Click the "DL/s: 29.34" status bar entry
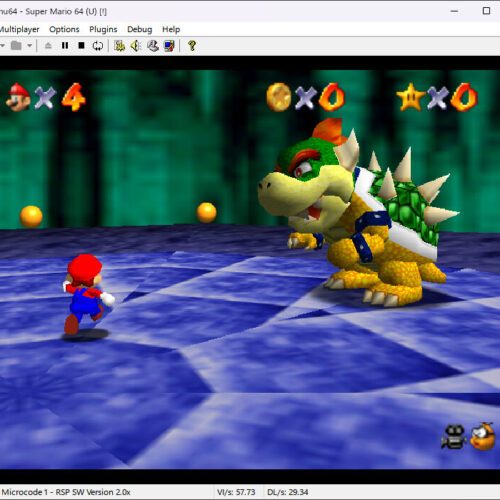 click(x=288, y=492)
